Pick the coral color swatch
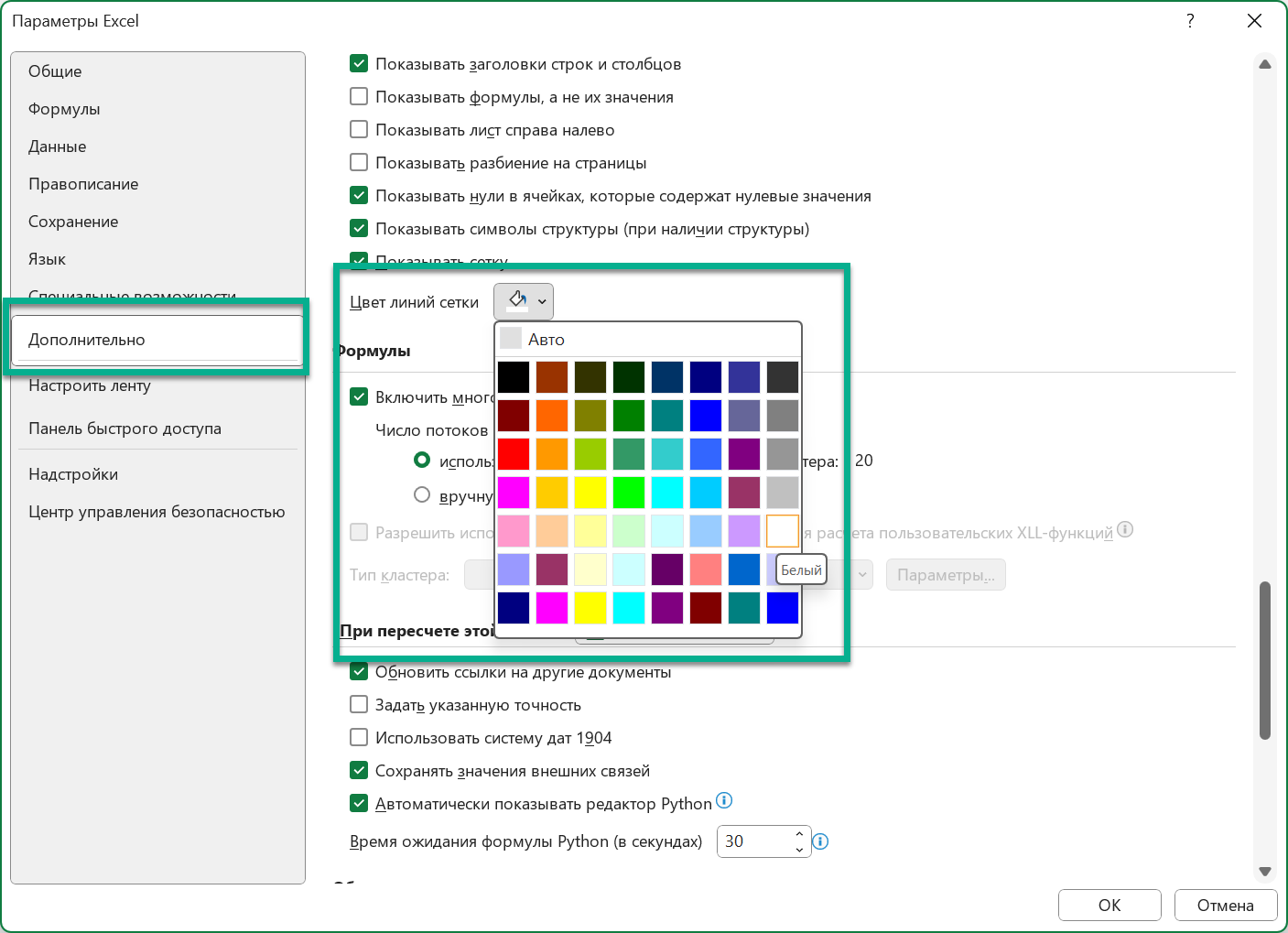This screenshot has width=1288, height=933. point(706,570)
